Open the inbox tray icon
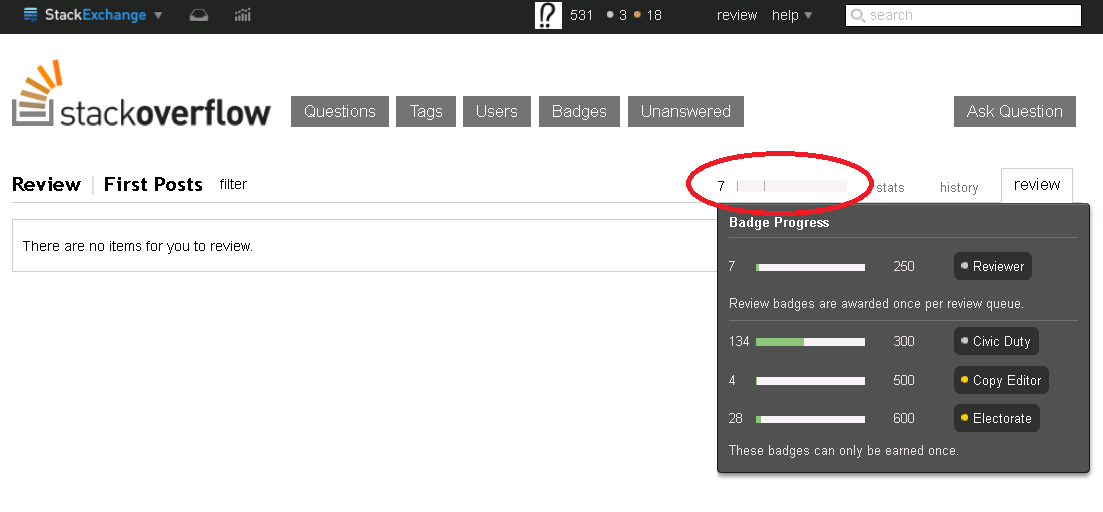This screenshot has height=512, width=1103. click(198, 15)
